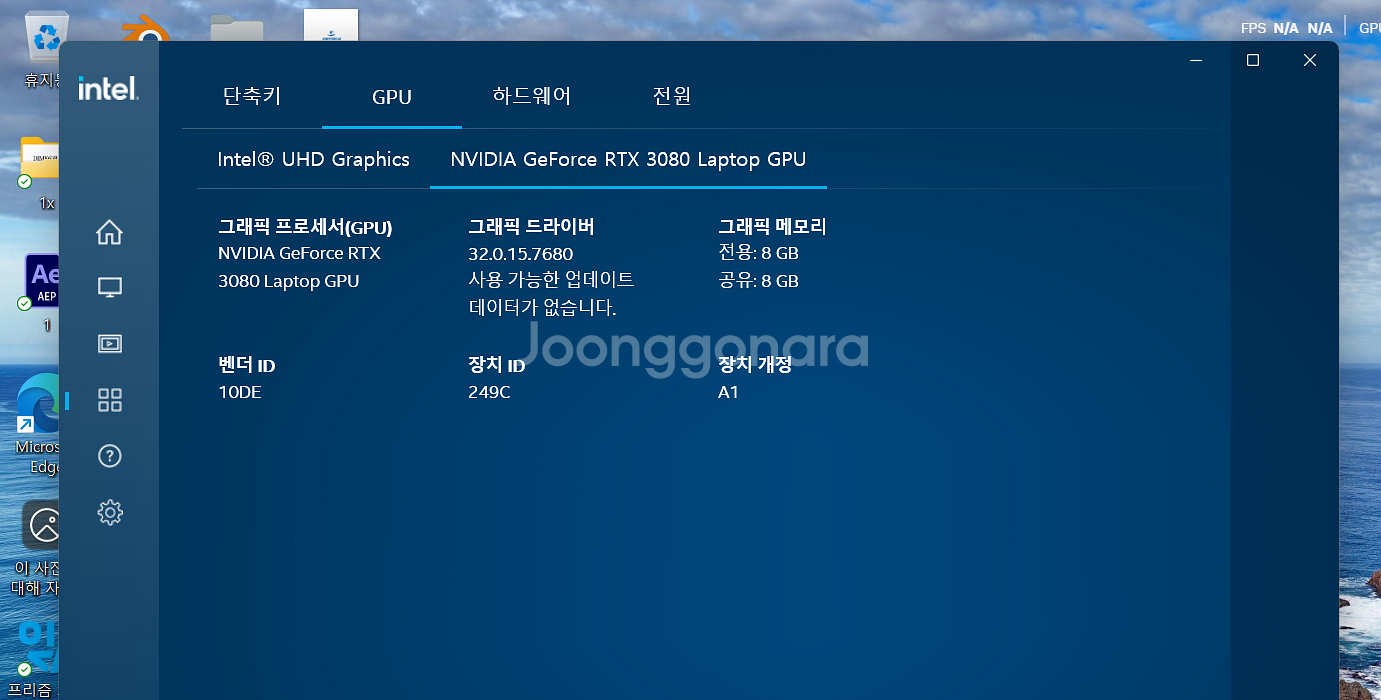Switch to the 전원 tab
Image resolution: width=1381 pixels, height=700 pixels.
[x=670, y=97]
